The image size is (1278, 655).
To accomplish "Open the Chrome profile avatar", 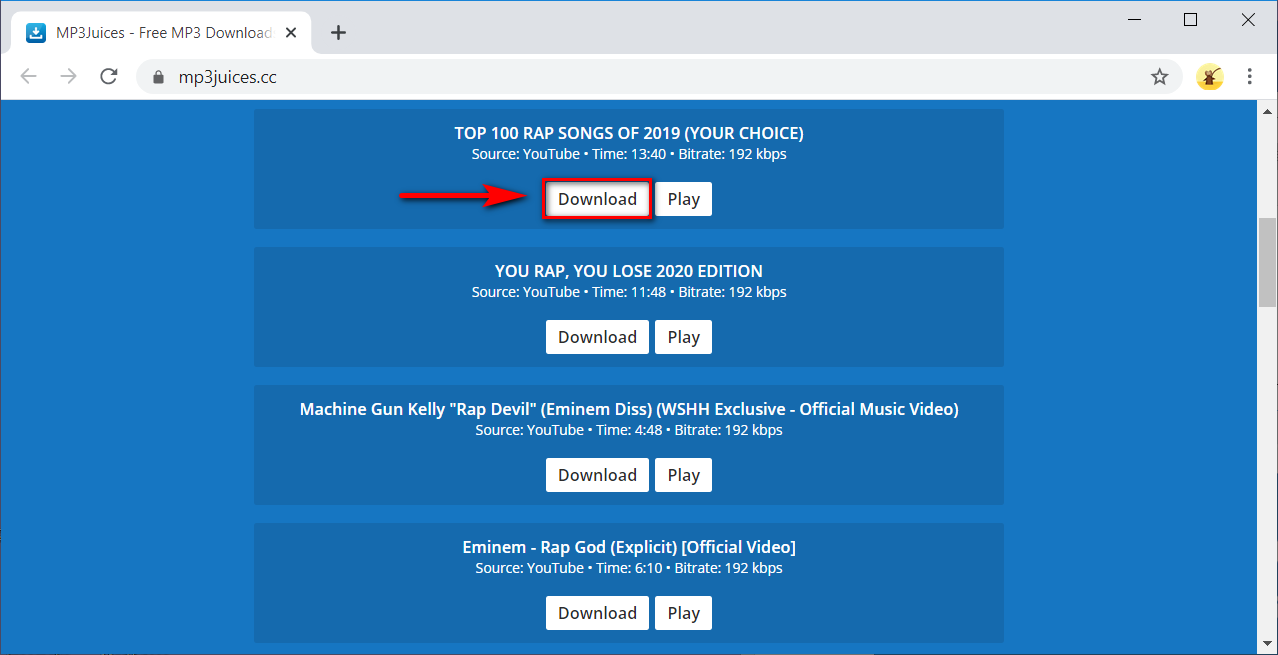I will (1209, 77).
